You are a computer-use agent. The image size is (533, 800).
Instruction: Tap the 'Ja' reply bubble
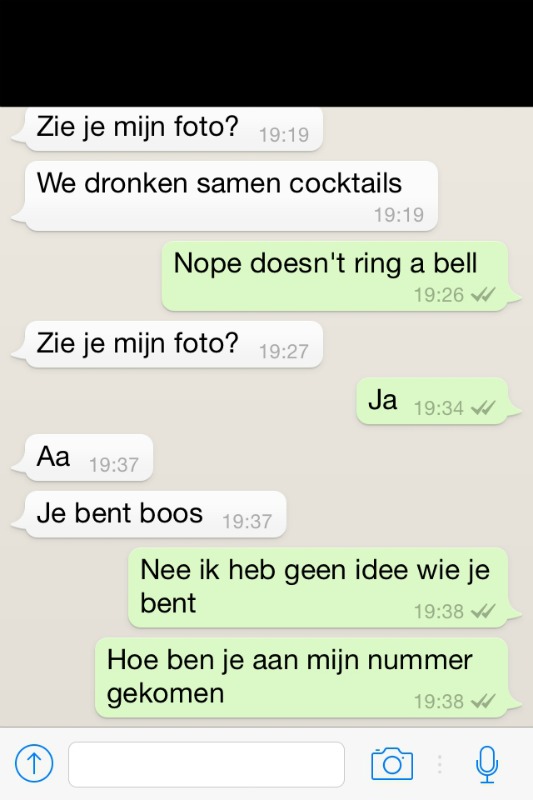pyautogui.click(x=438, y=401)
